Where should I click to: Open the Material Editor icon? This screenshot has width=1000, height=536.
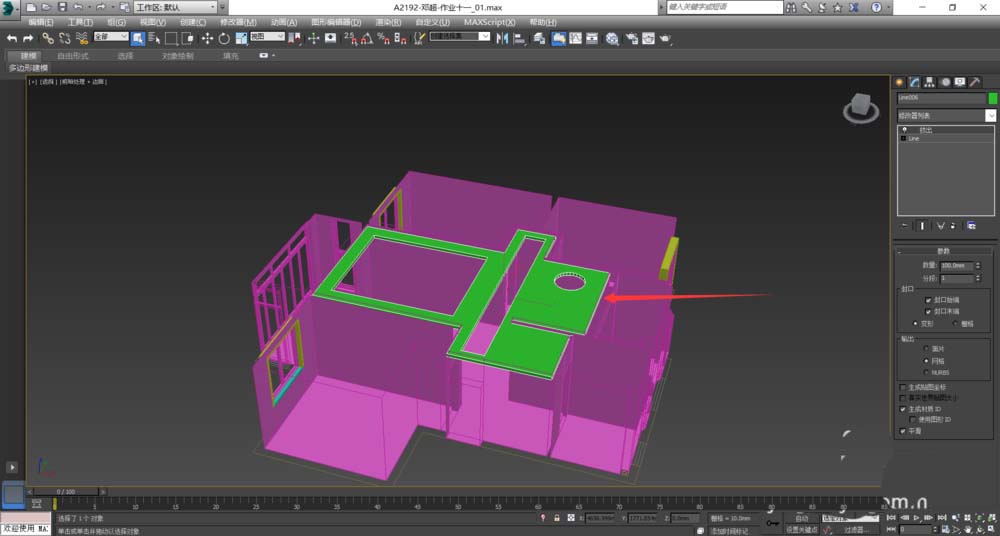pyautogui.click(x=612, y=39)
